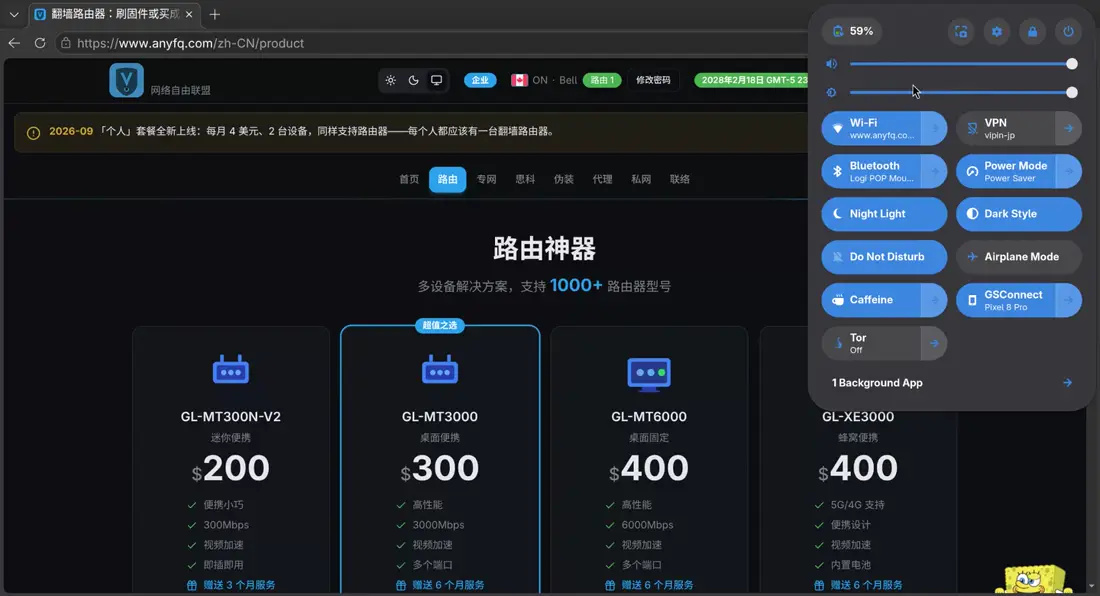
Task: Disable Night Light
Action: coord(884,214)
